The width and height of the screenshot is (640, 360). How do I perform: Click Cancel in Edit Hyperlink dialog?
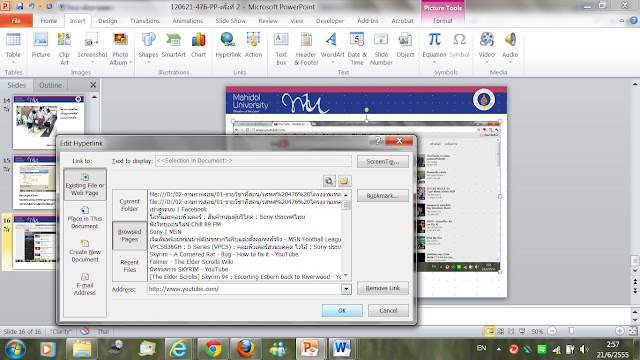(388, 310)
